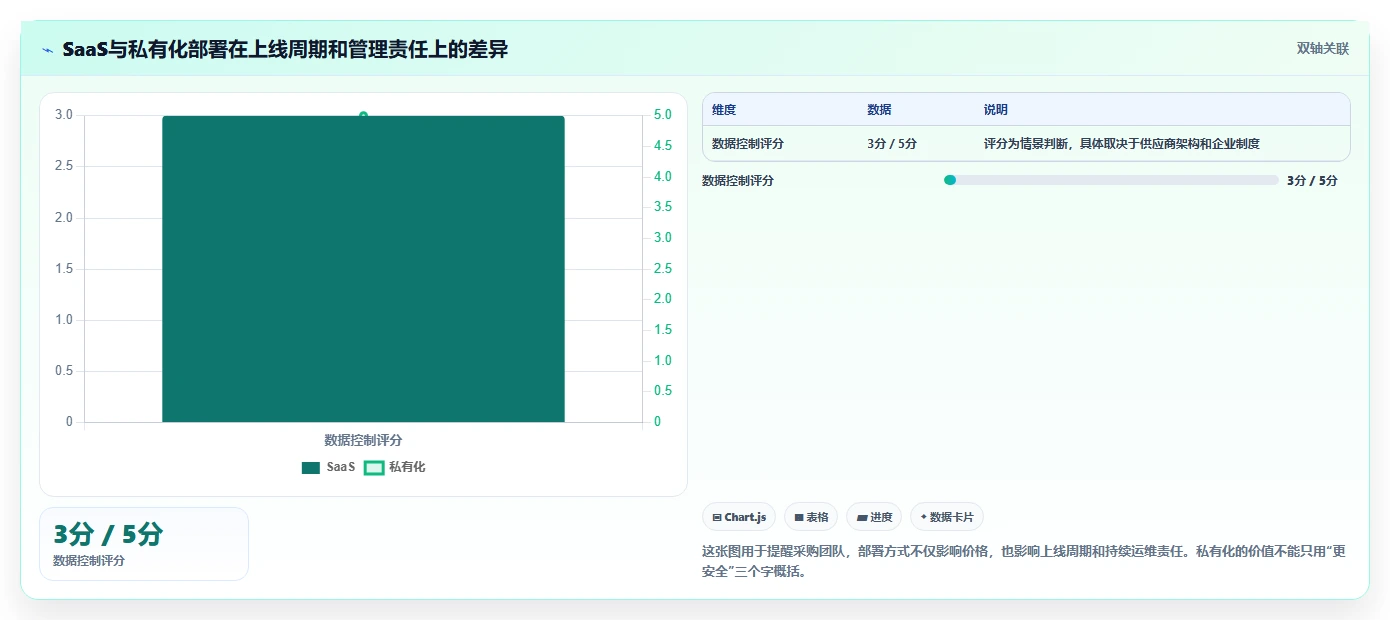This screenshot has height=620, width=1390.
Task: Click the SaaS dark green legend swatch
Action: click(311, 467)
